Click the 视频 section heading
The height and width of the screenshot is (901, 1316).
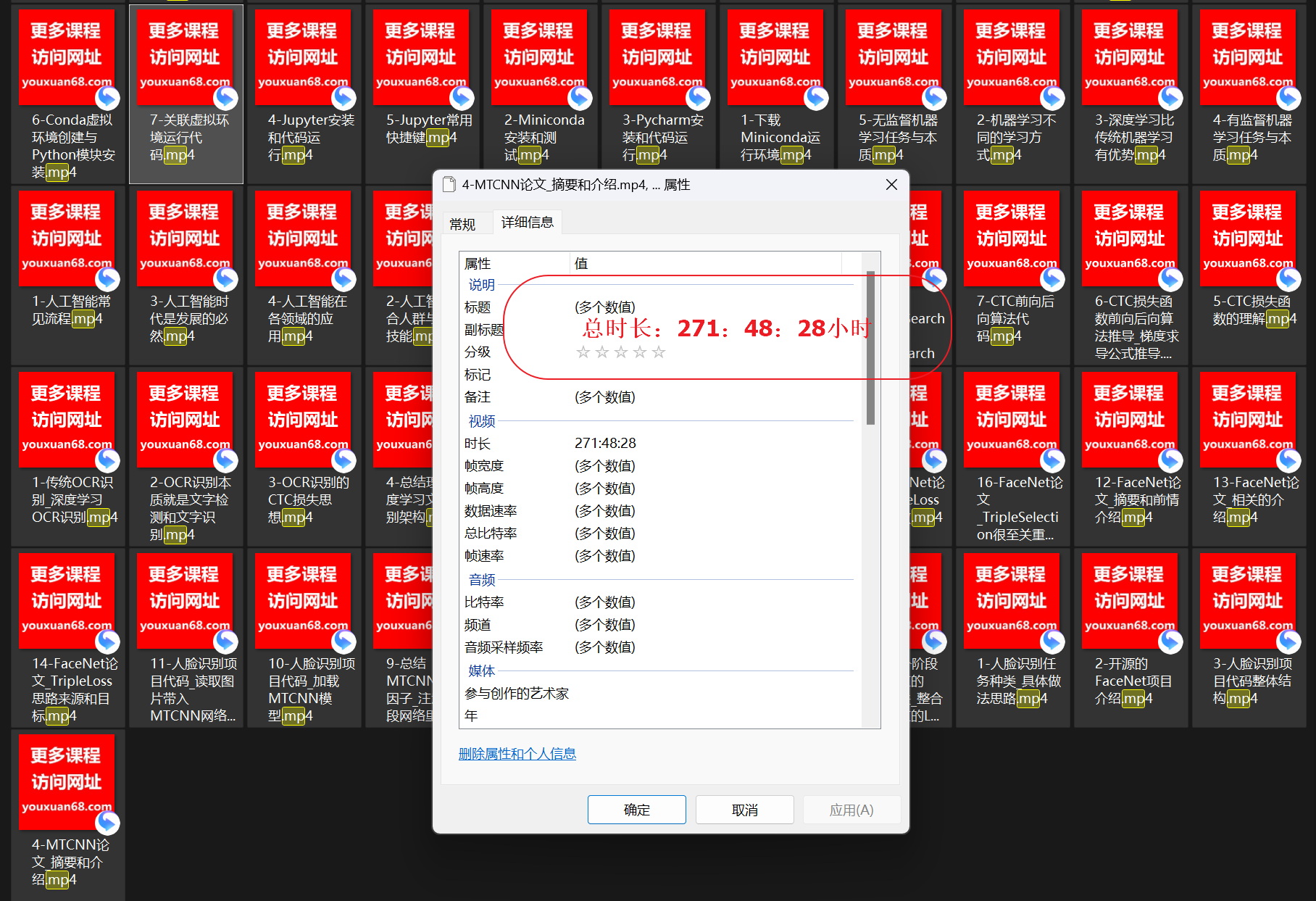[x=481, y=420]
